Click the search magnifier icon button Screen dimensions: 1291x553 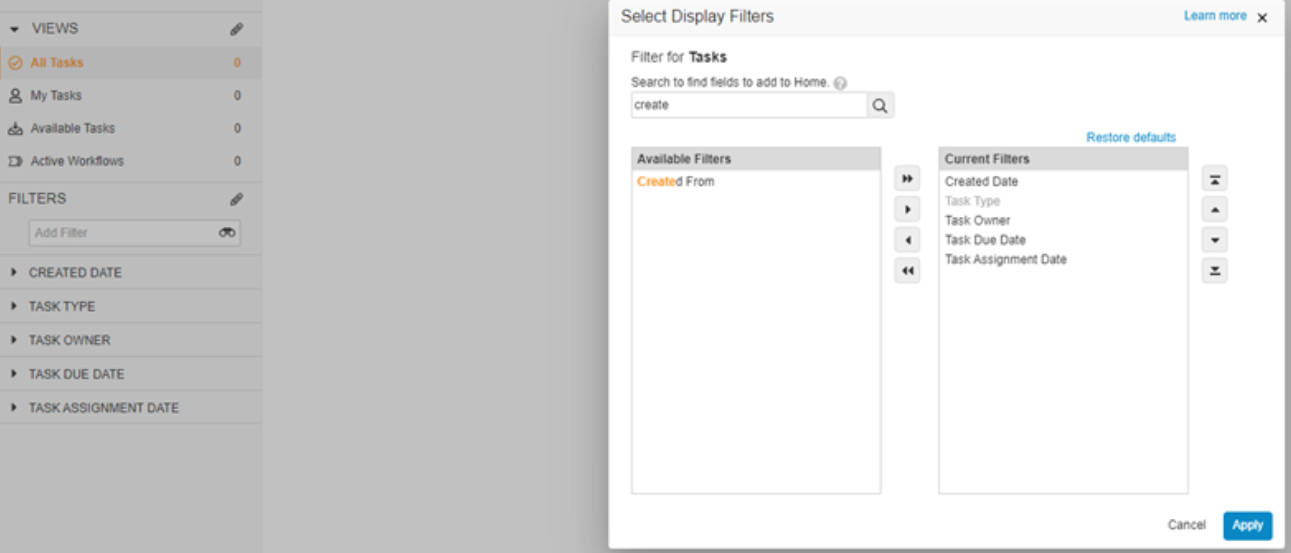coord(880,105)
